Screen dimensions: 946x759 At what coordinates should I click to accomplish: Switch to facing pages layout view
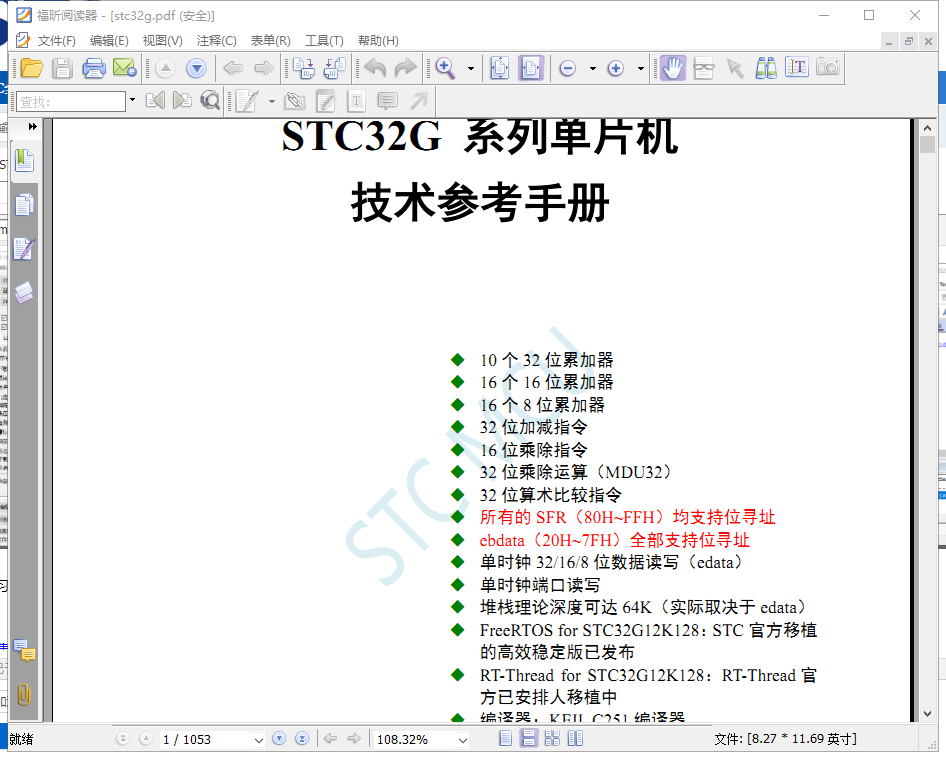[x=575, y=738]
